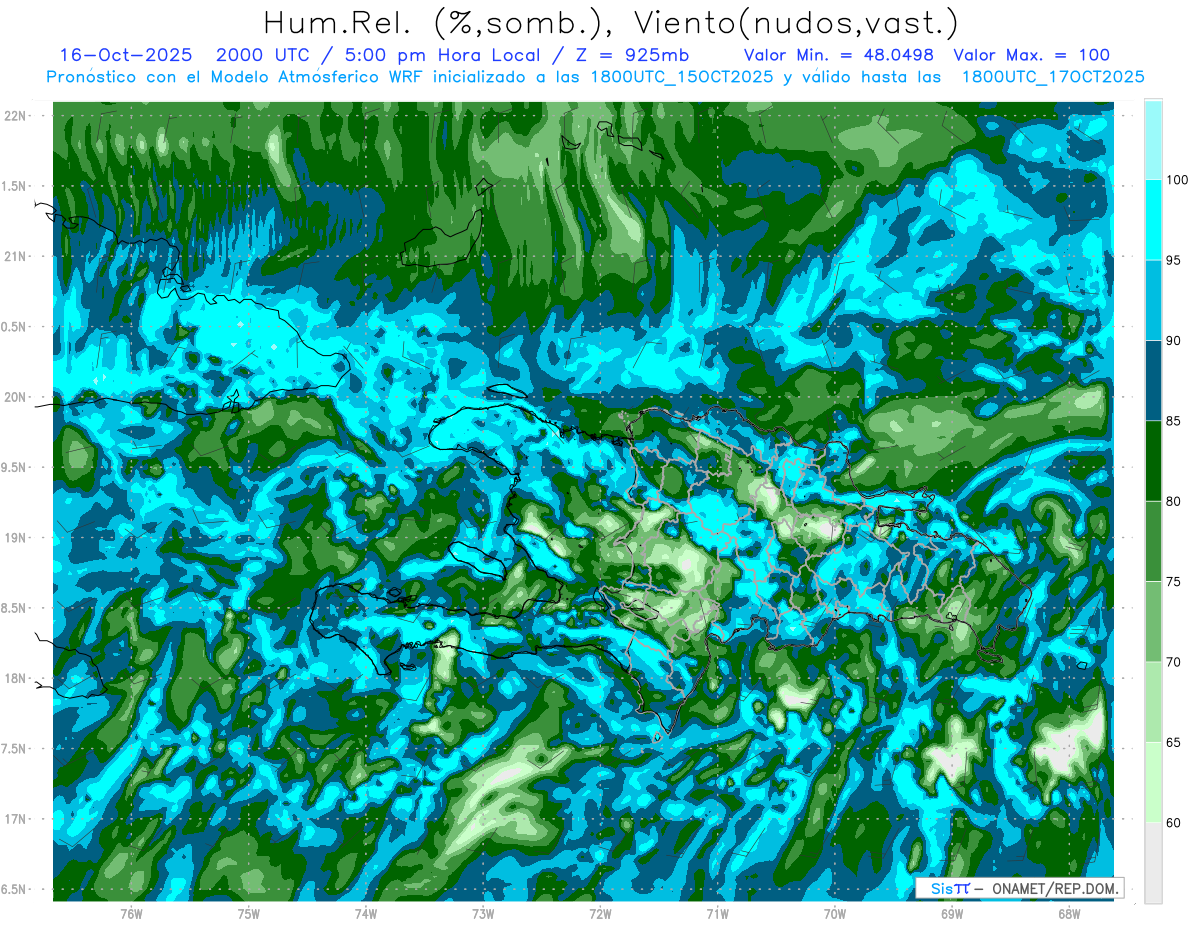Screen dimensions: 1200x927
Task: Select the '72W' longitude label
Action: 600,914
